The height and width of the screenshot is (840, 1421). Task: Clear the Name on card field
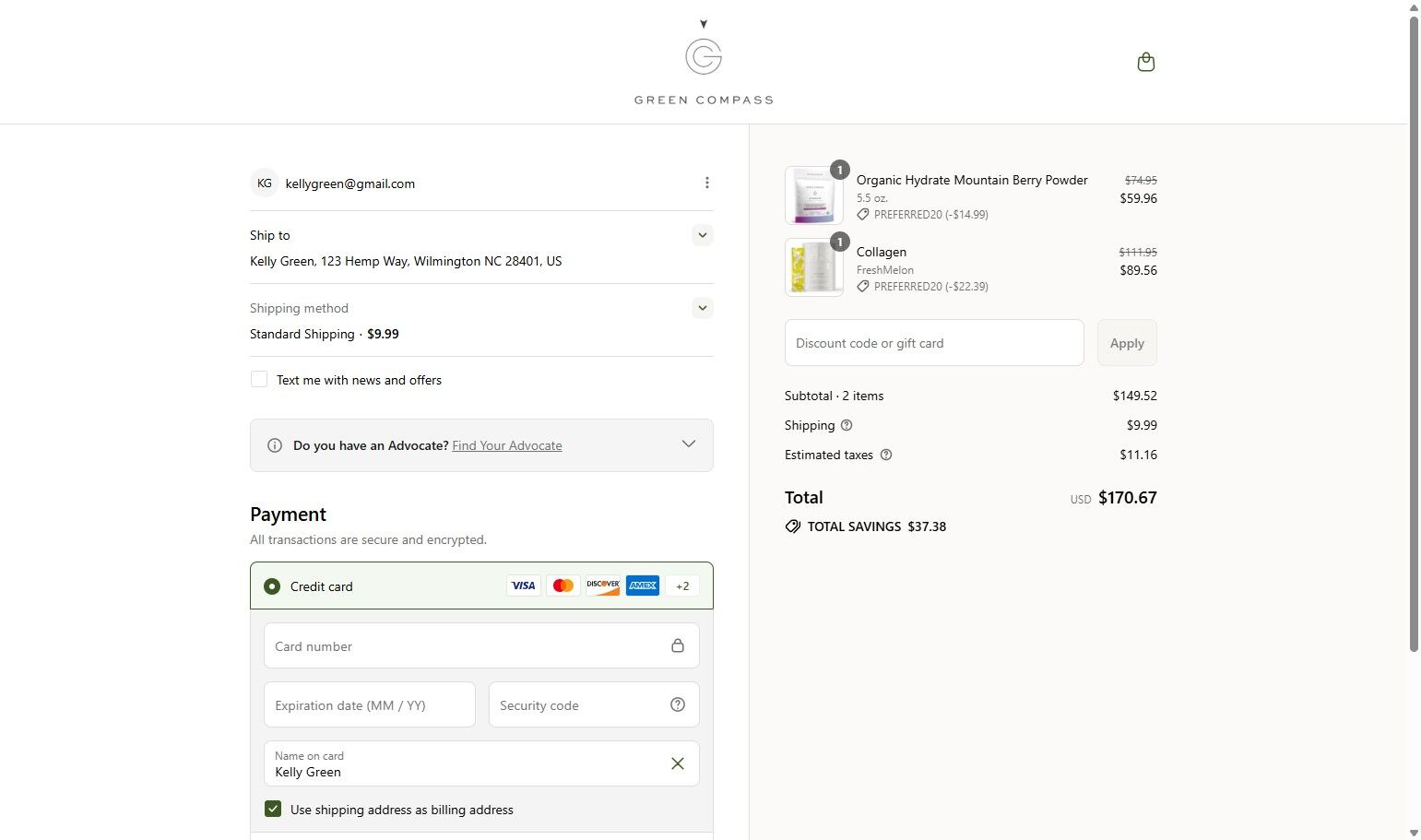point(678,763)
